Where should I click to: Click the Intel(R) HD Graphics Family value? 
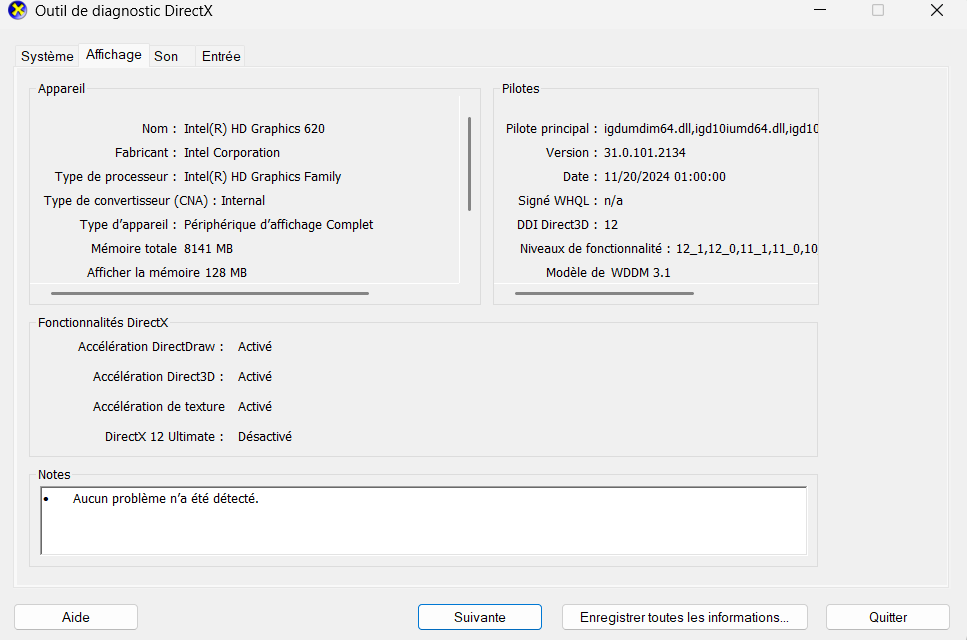[x=263, y=177]
